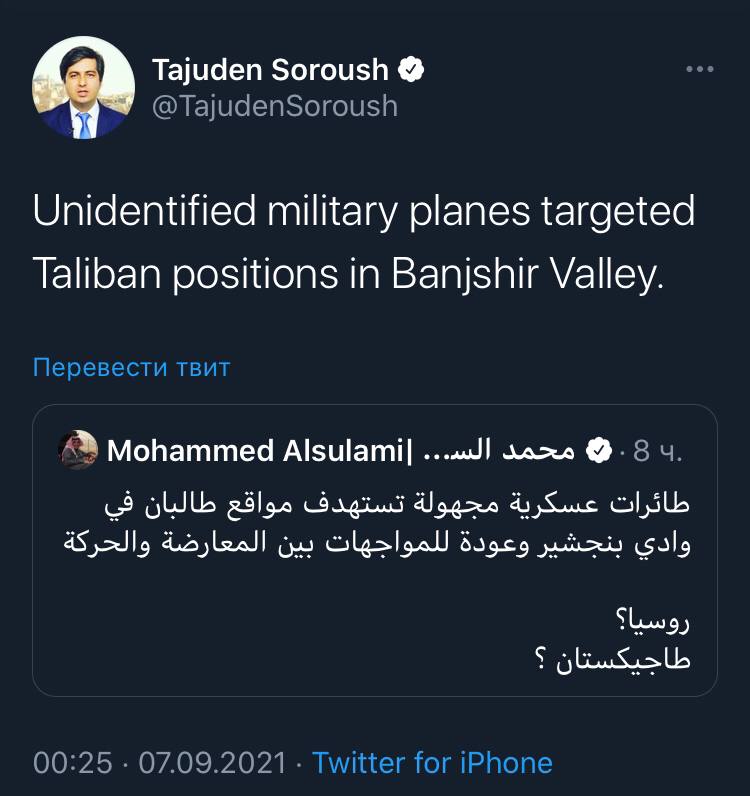The height and width of the screenshot is (796, 750).
Task: Click the verified badge in the quoted tweet
Action: (x=598, y=452)
